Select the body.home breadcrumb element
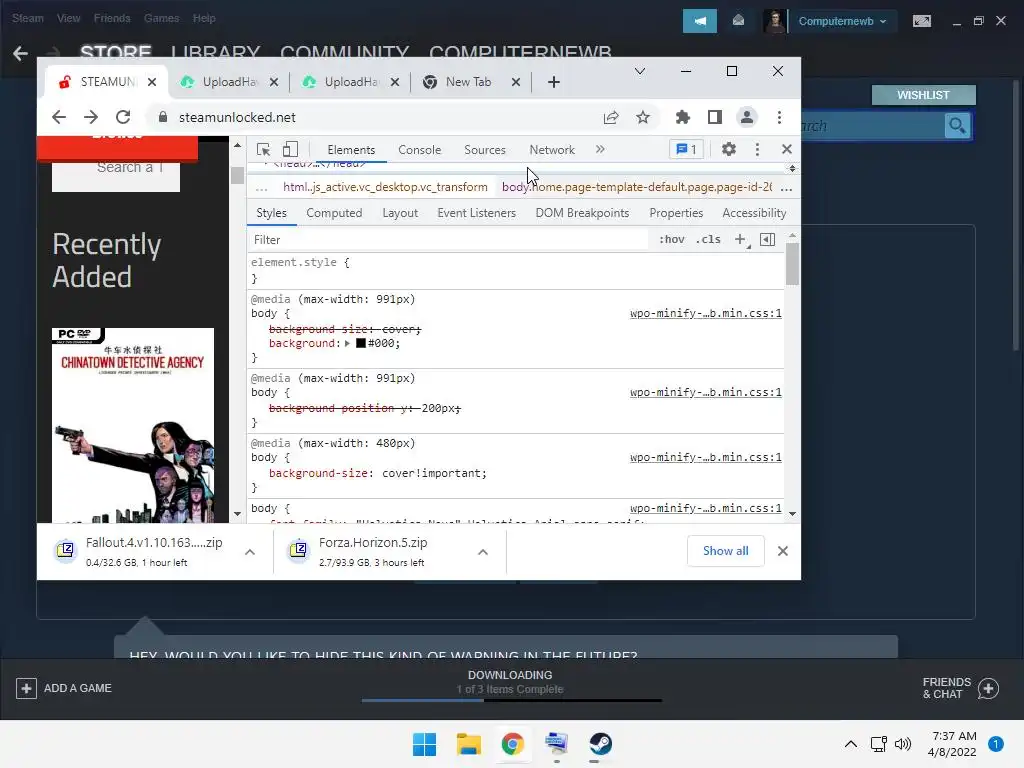1024x768 pixels. pyautogui.click(x=637, y=187)
